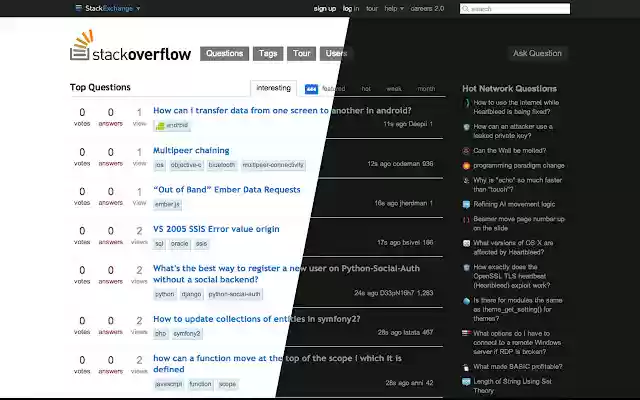The width and height of the screenshot is (640, 400).
Task: Click icon beside programming paradigm change
Action: (x=466, y=166)
